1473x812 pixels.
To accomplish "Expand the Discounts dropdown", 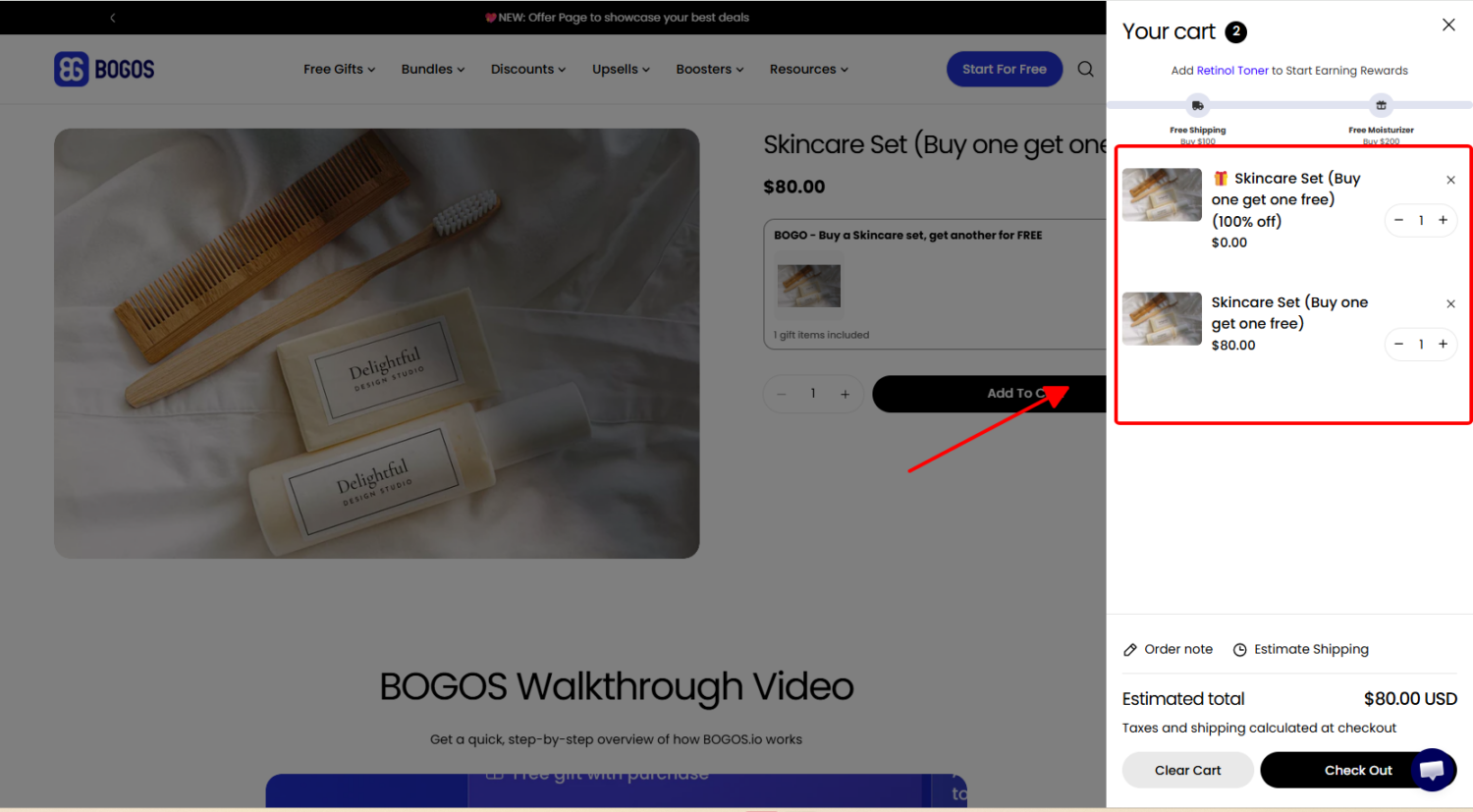I will click(x=527, y=69).
